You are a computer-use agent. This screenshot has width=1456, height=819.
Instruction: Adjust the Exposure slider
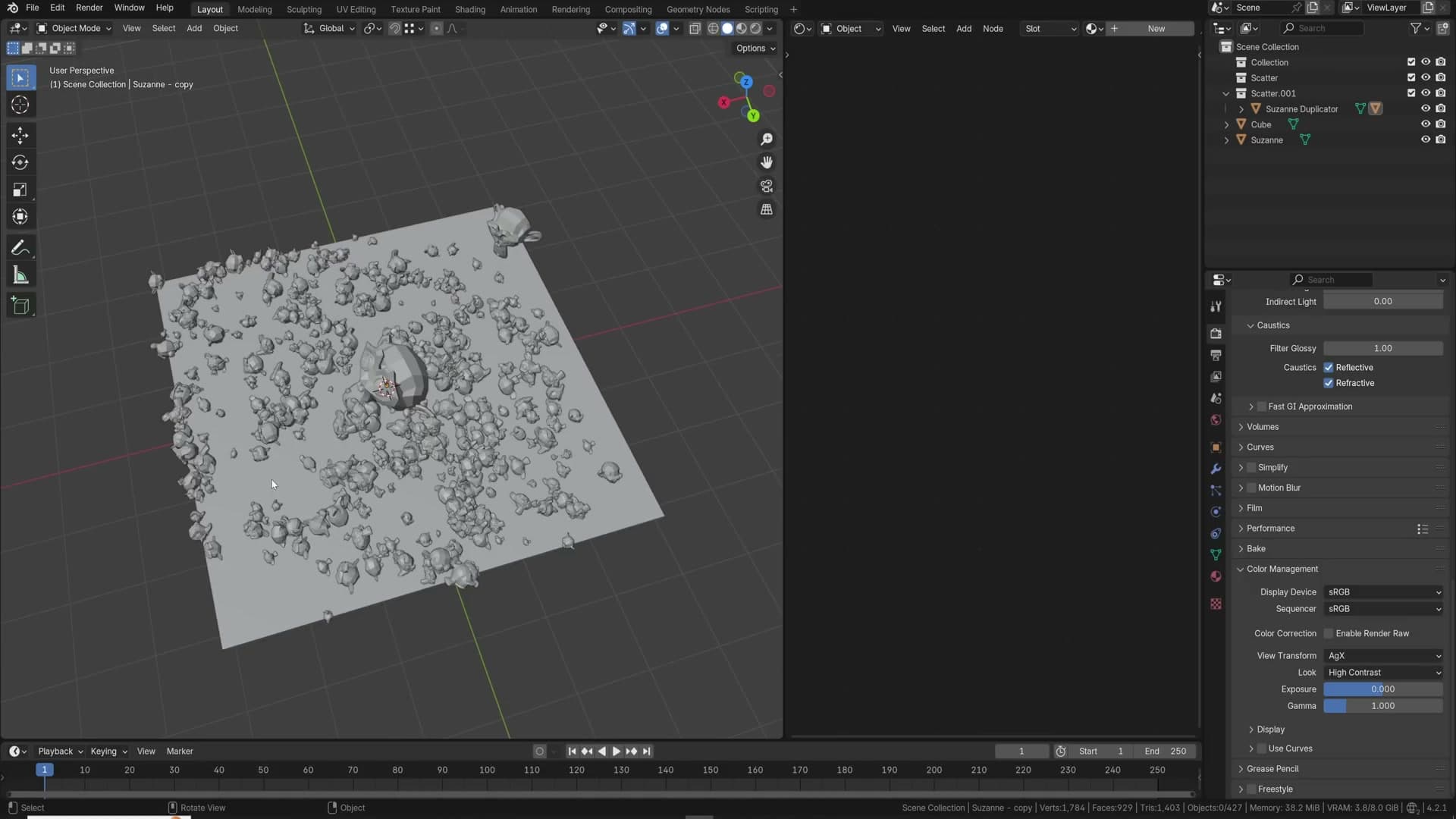(x=1383, y=689)
